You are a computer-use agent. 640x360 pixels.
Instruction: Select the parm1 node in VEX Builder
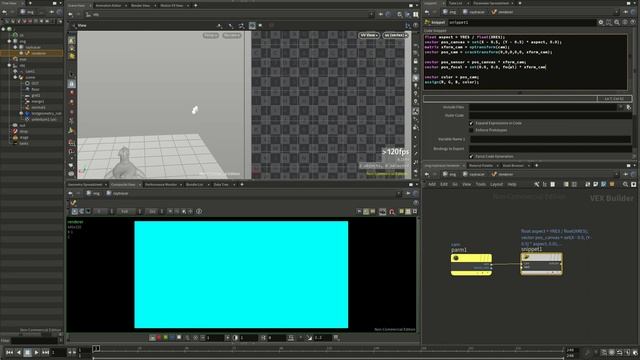[x=471, y=264]
